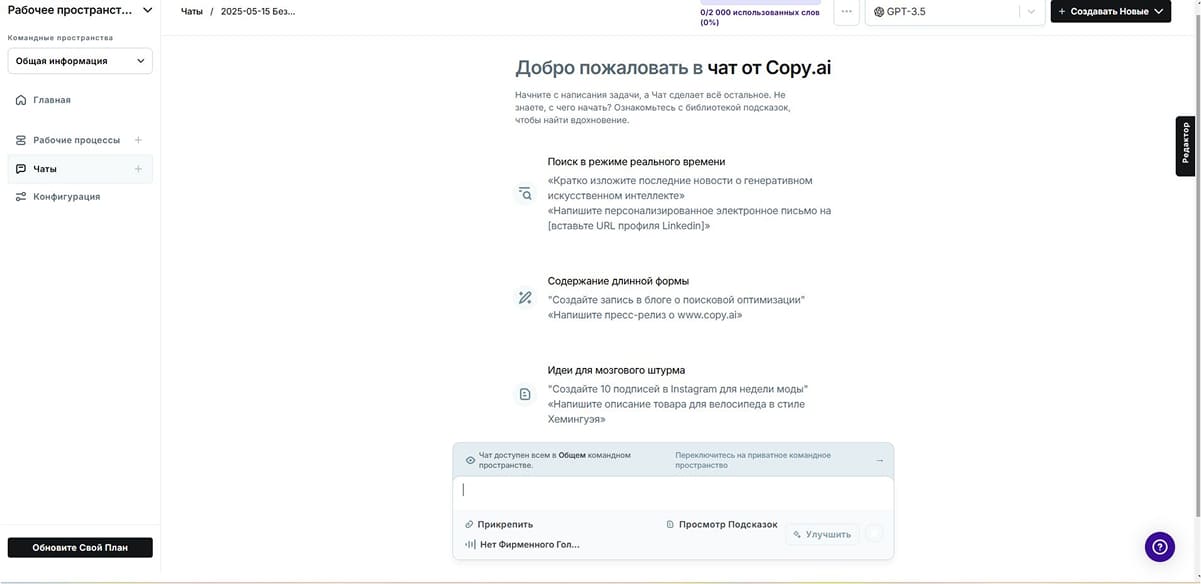The height and width of the screenshot is (584, 1201).
Task: Click the Workflows stack icon in sidebar
Action: click(x=21, y=140)
